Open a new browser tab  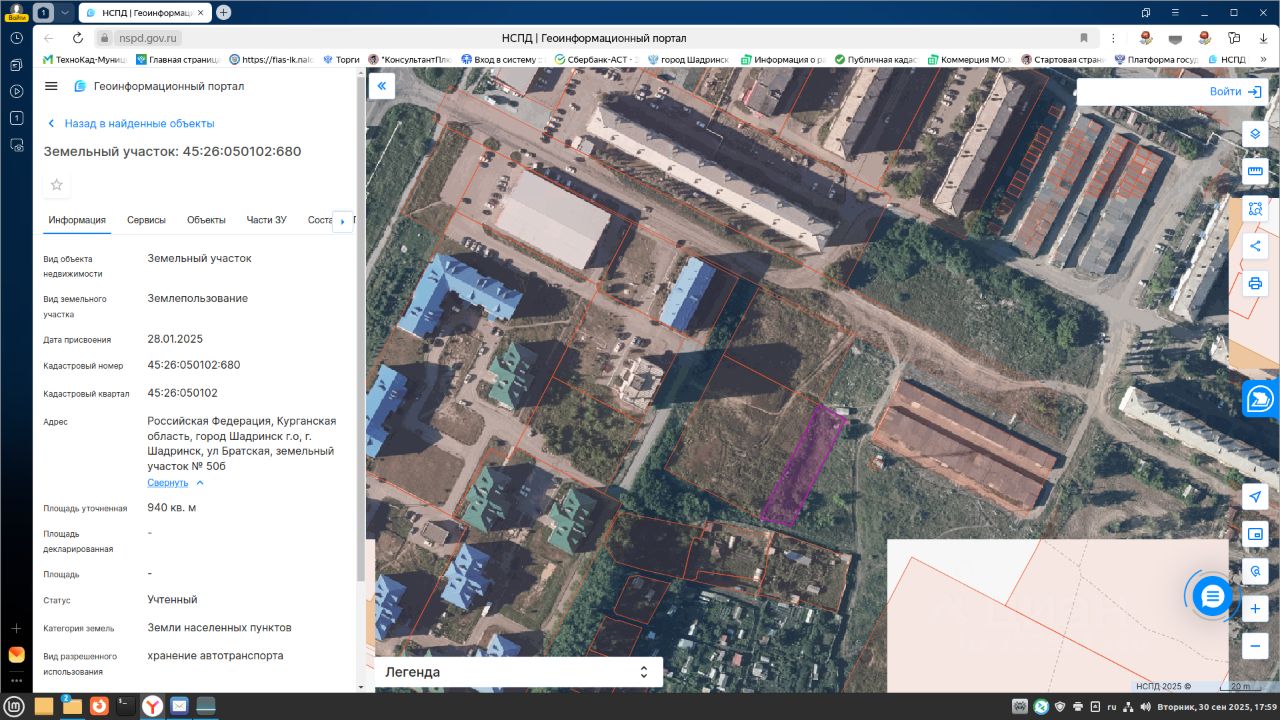pos(223,12)
